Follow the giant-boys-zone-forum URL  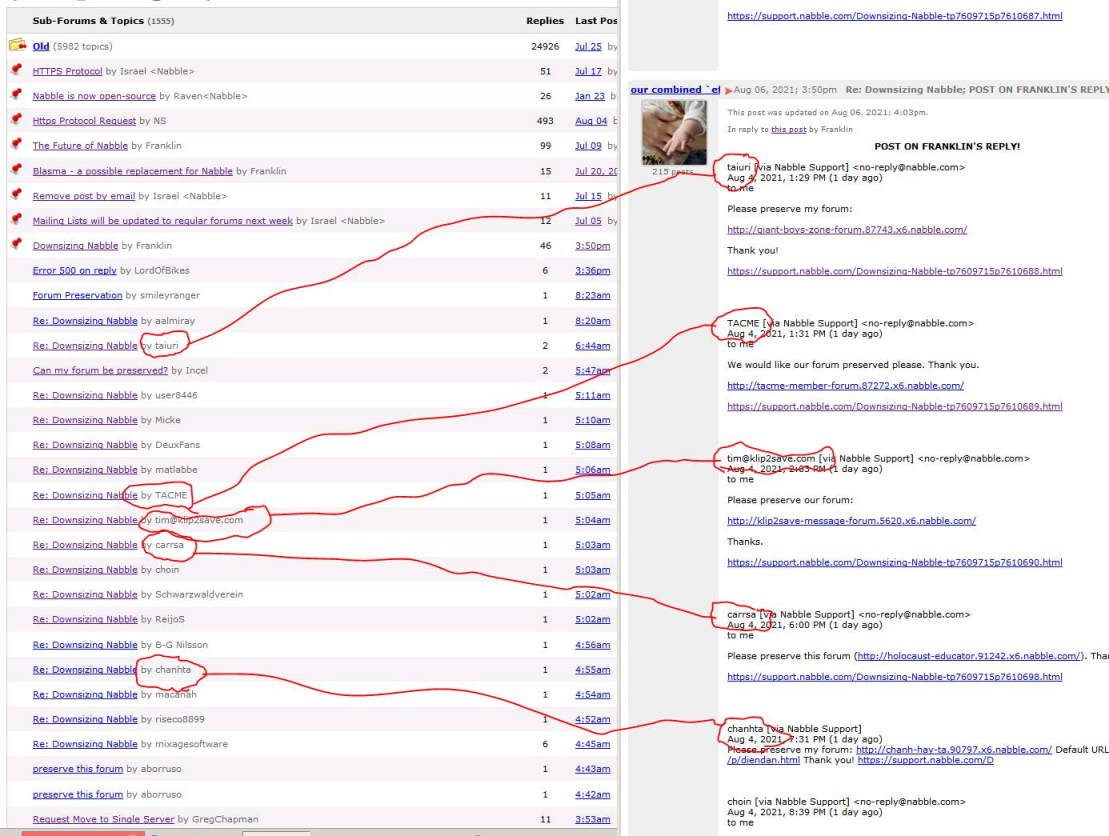[846, 230]
